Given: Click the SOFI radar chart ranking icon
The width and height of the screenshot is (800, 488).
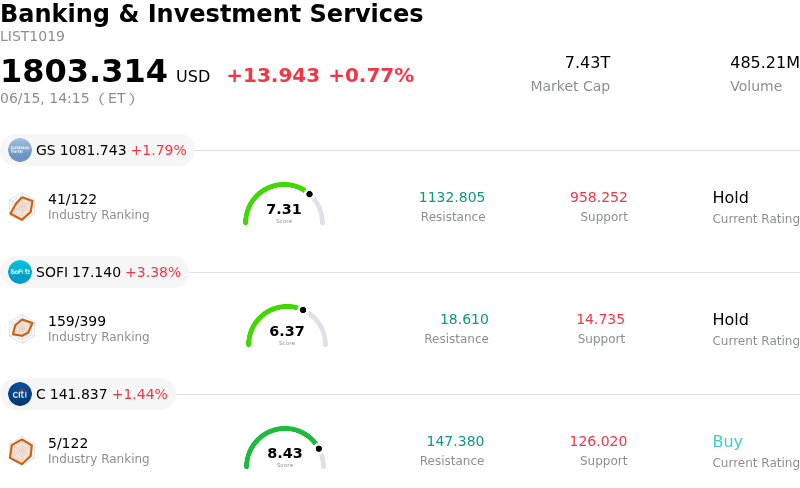Looking at the screenshot, I should [22, 329].
